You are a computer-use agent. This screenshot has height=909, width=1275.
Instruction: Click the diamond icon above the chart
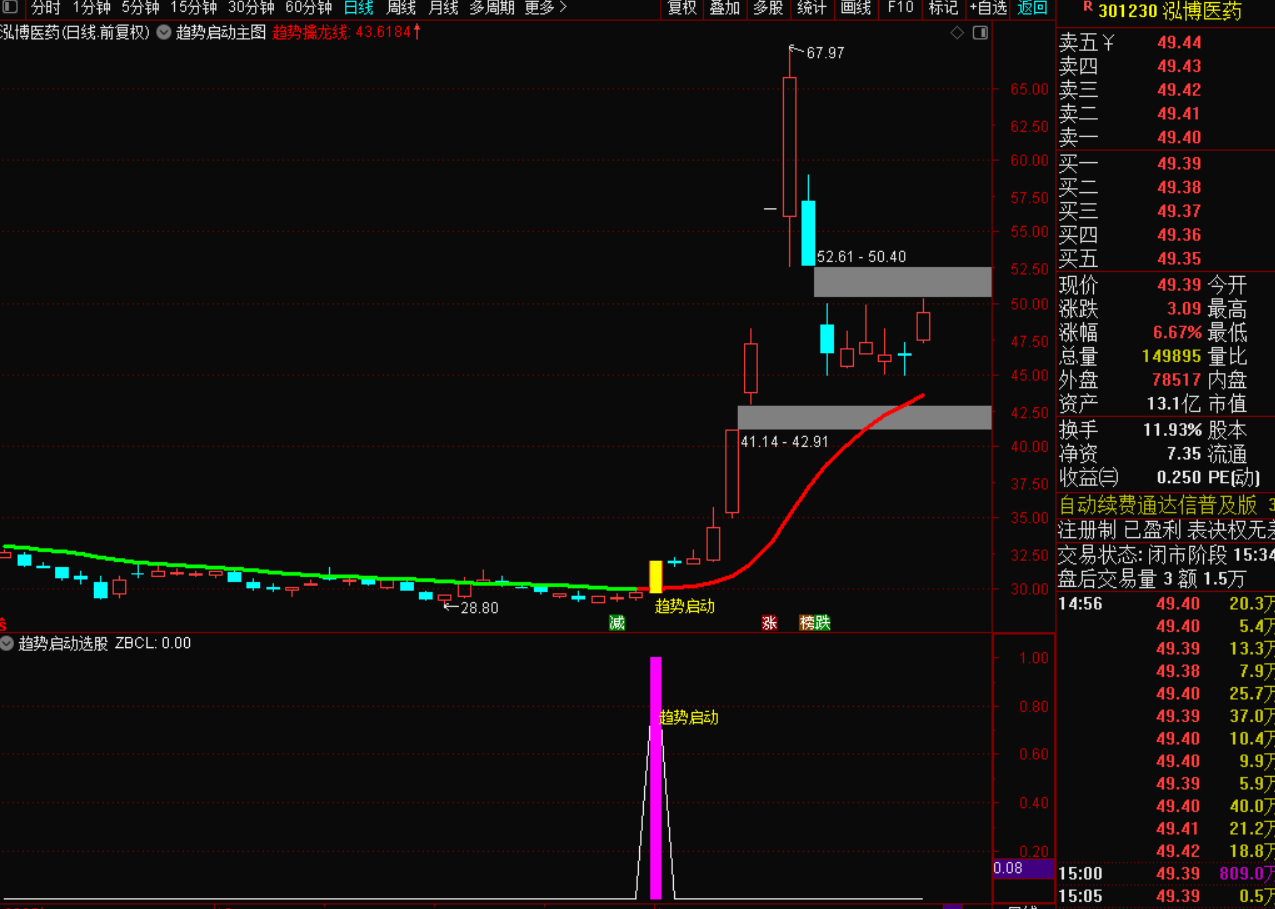(x=957, y=33)
